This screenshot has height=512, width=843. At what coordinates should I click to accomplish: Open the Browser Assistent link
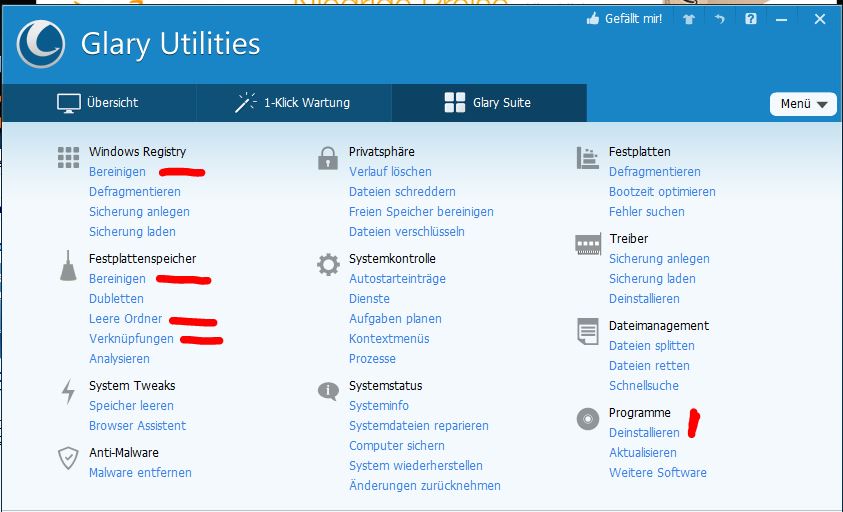coord(138,426)
